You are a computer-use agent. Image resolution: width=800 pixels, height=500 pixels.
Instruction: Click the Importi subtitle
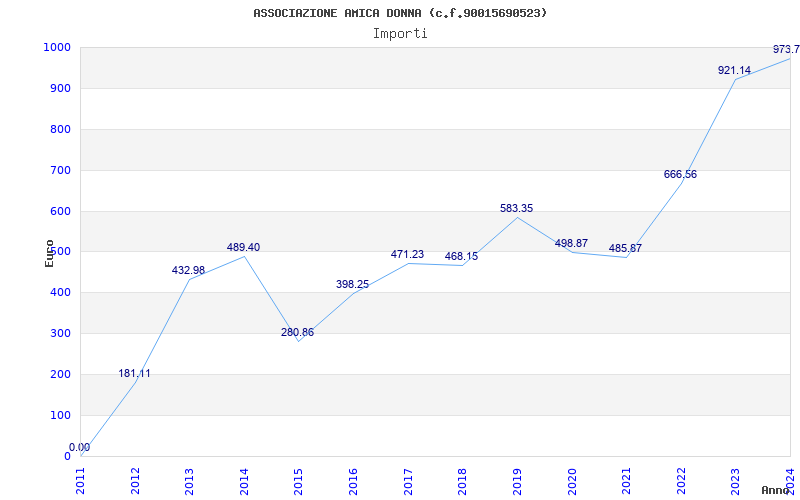400,34
